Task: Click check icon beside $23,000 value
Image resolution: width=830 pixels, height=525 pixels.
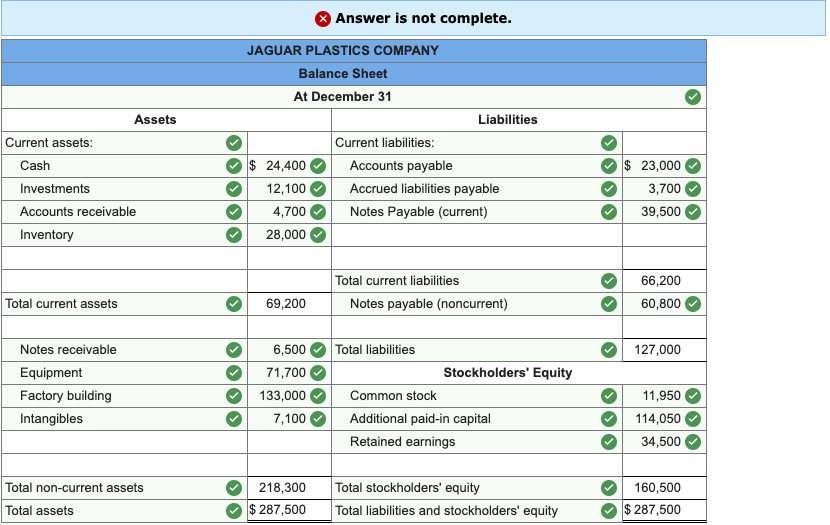Action: (693, 166)
